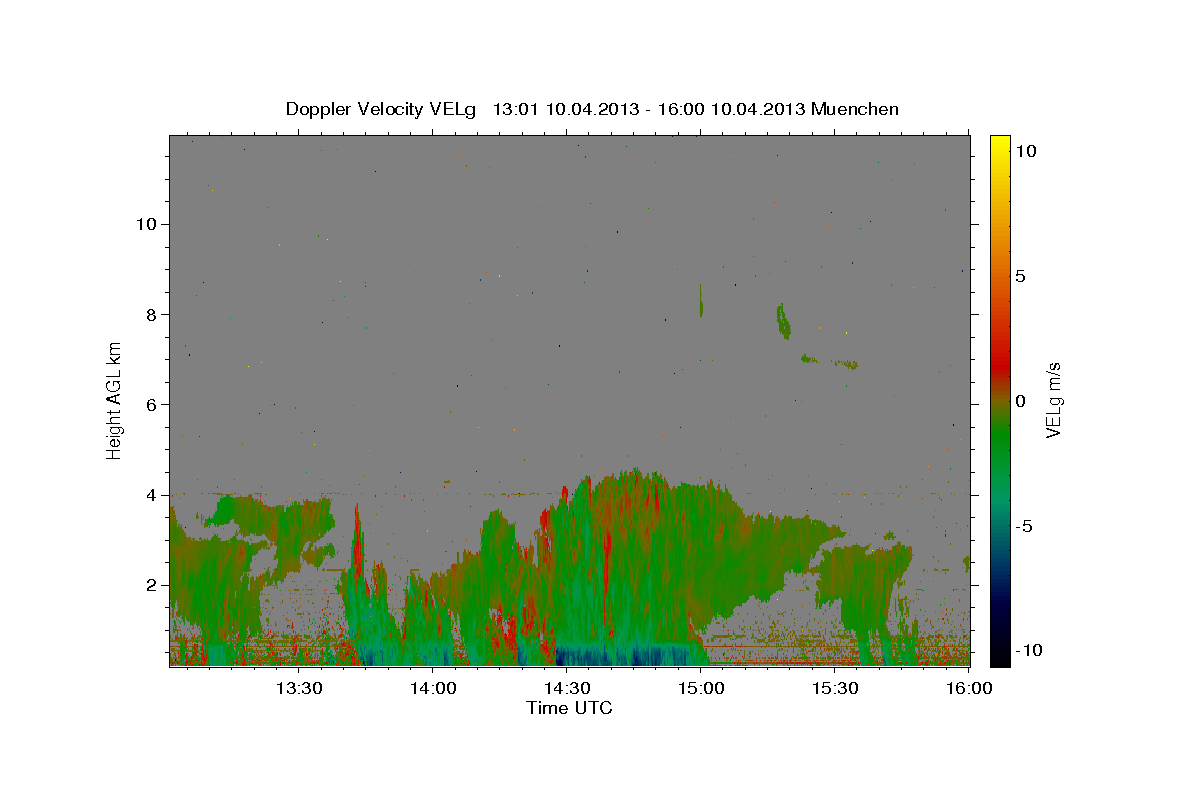Click the 'VELg m/s' colorbar label
The image size is (1200, 800).
point(1054,400)
